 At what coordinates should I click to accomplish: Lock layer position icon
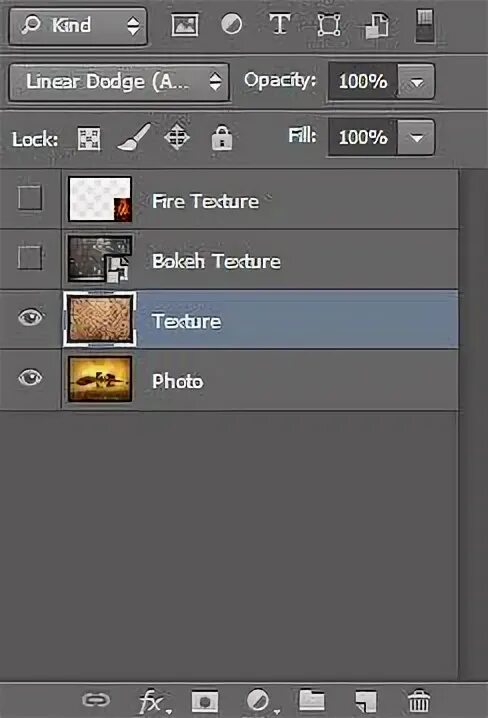click(x=177, y=137)
